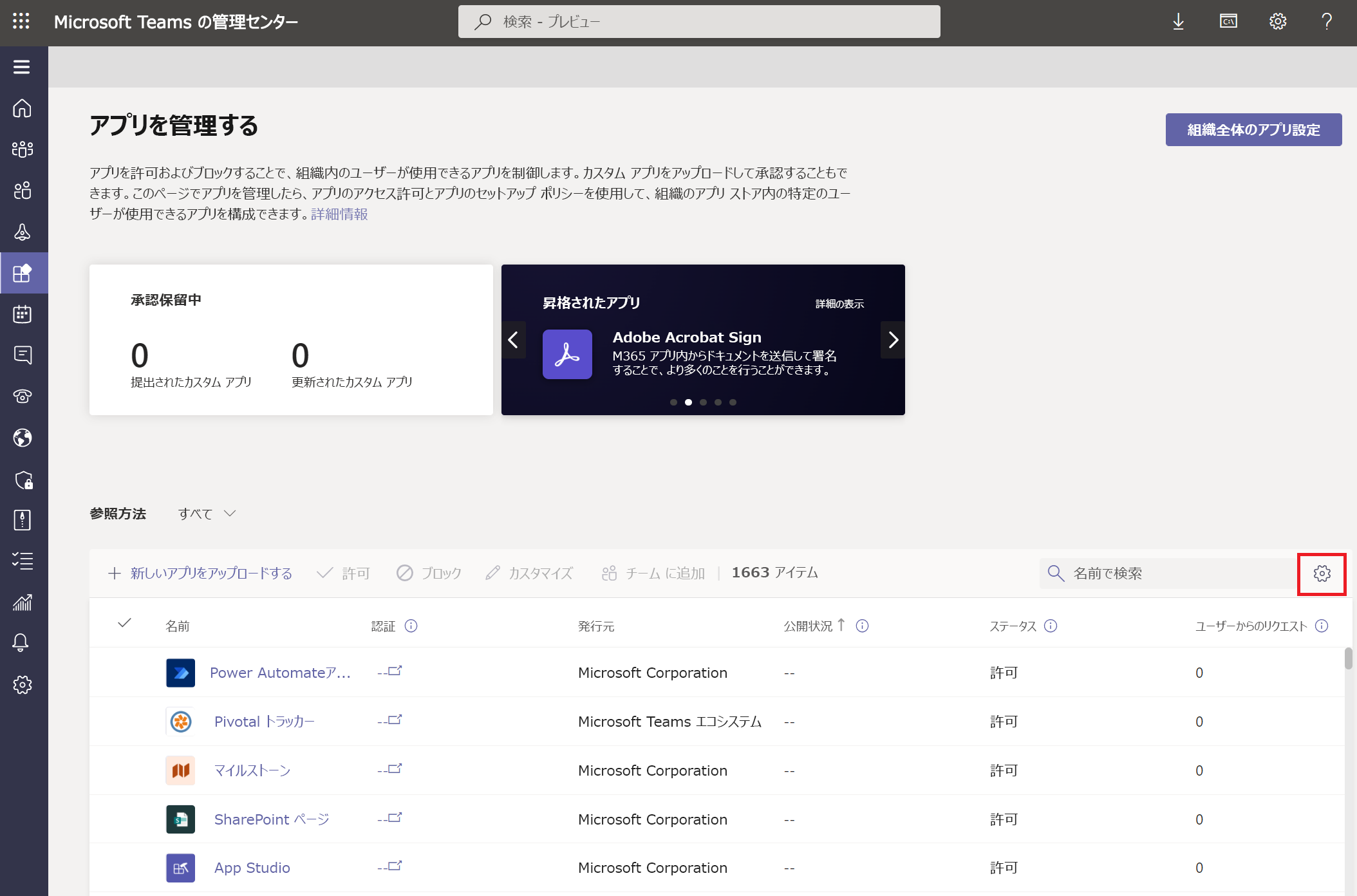This screenshot has width=1357, height=896.
Task: Open the Teams devices icon in sidebar
Action: [23, 232]
